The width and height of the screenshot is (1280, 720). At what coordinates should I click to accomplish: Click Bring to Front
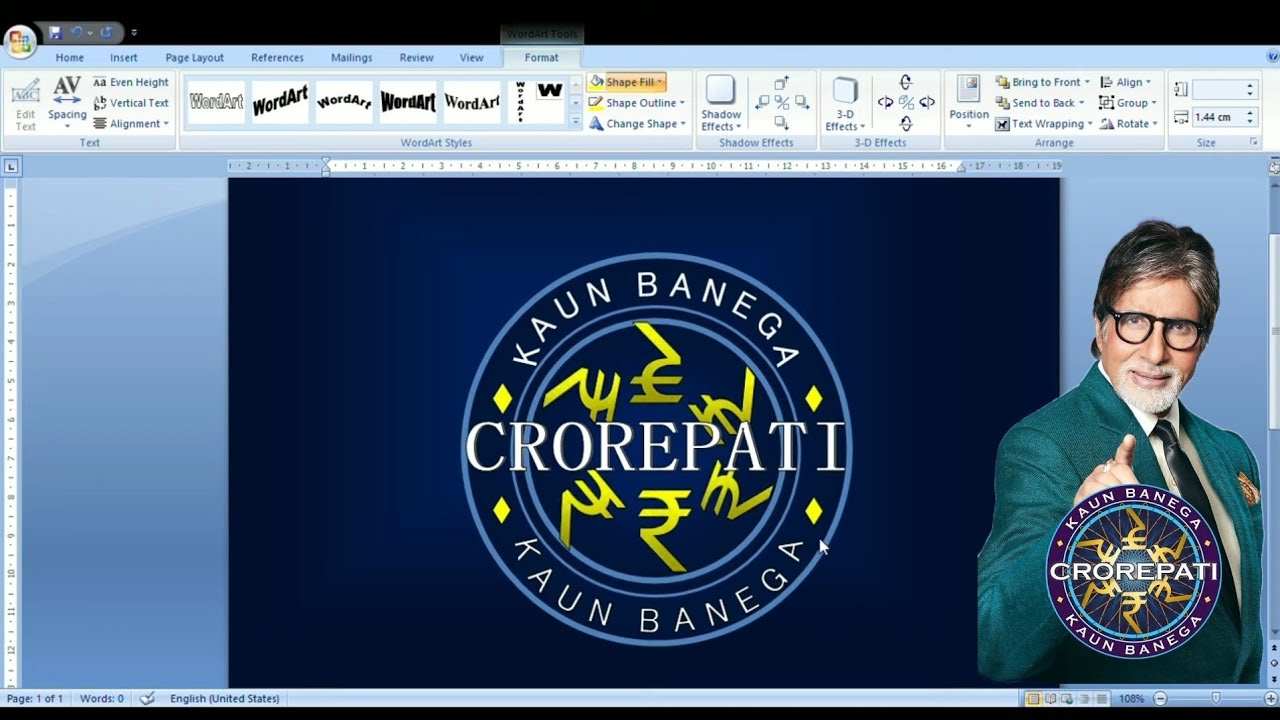1043,82
